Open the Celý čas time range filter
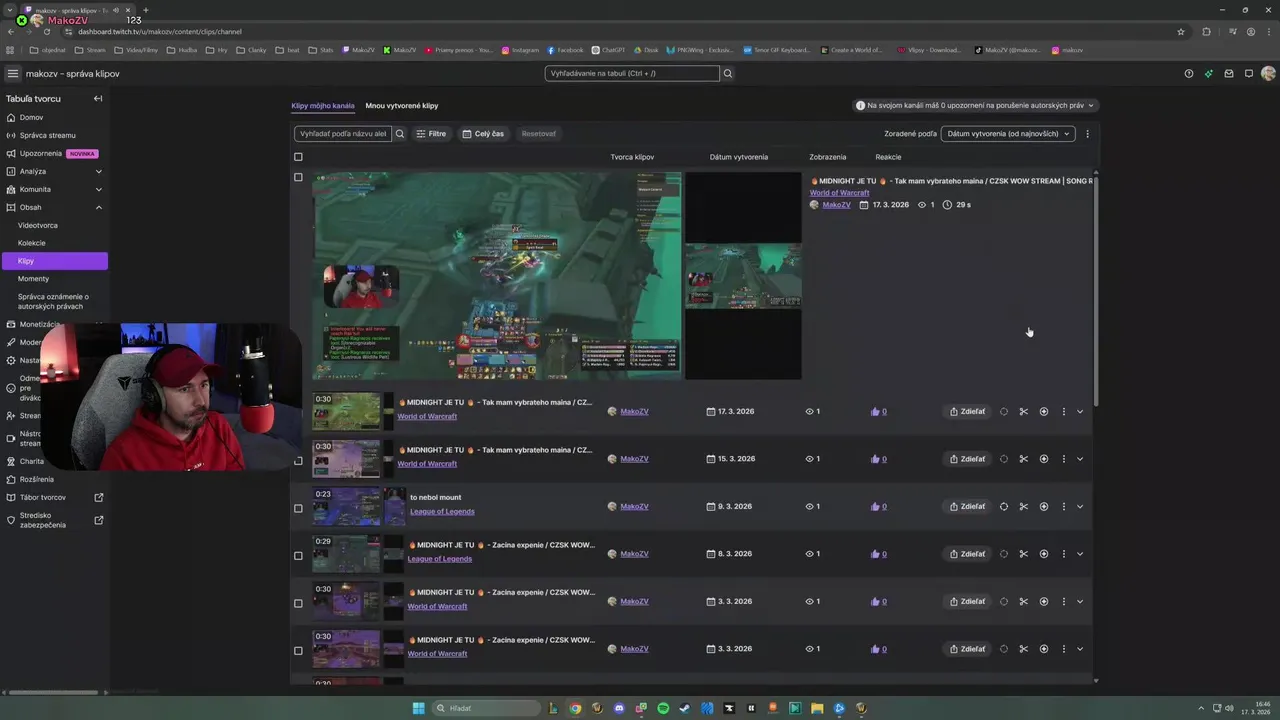The width and height of the screenshot is (1280, 720). [483, 133]
